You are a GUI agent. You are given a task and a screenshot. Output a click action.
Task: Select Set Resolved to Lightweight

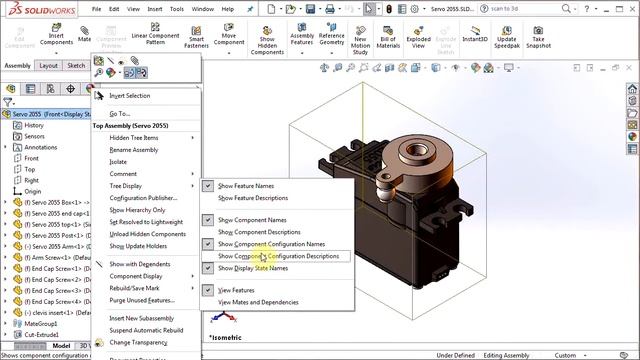(x=147, y=222)
